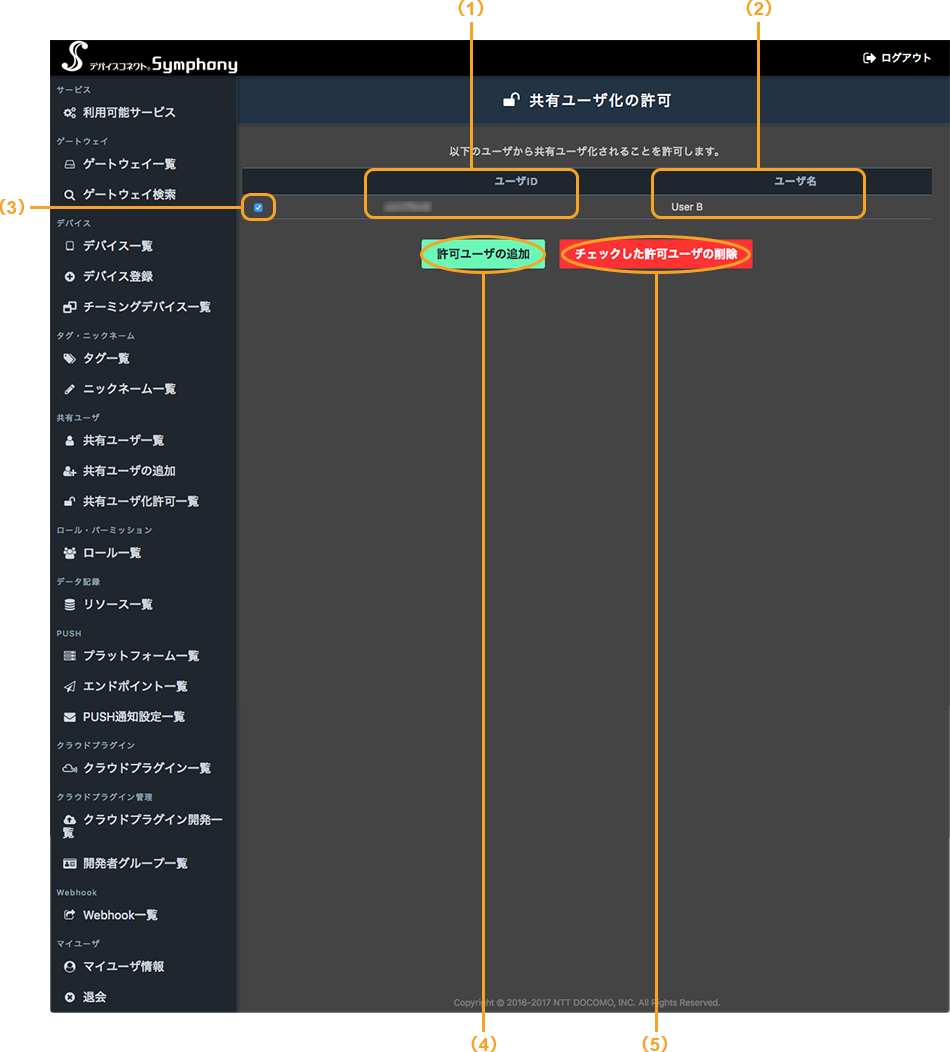The width and height of the screenshot is (950, 1052).
Task: Go to ゲートウェイ検索 page
Action: click(x=129, y=195)
